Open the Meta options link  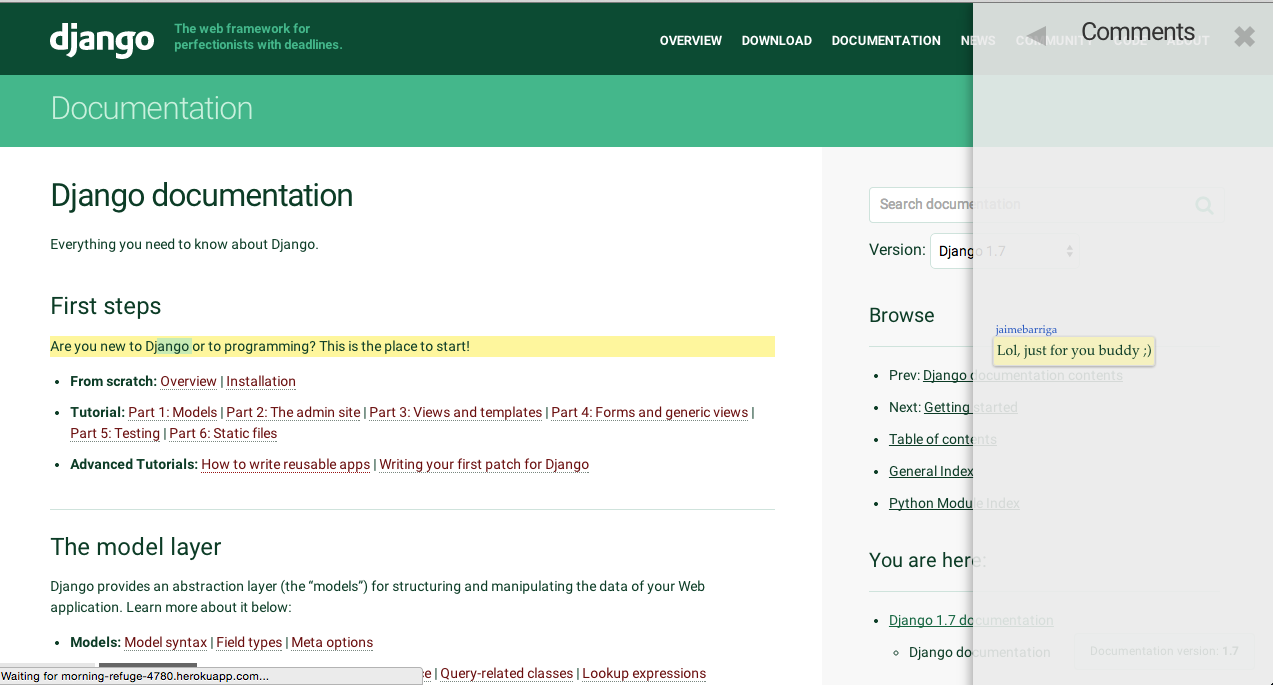[x=332, y=642]
